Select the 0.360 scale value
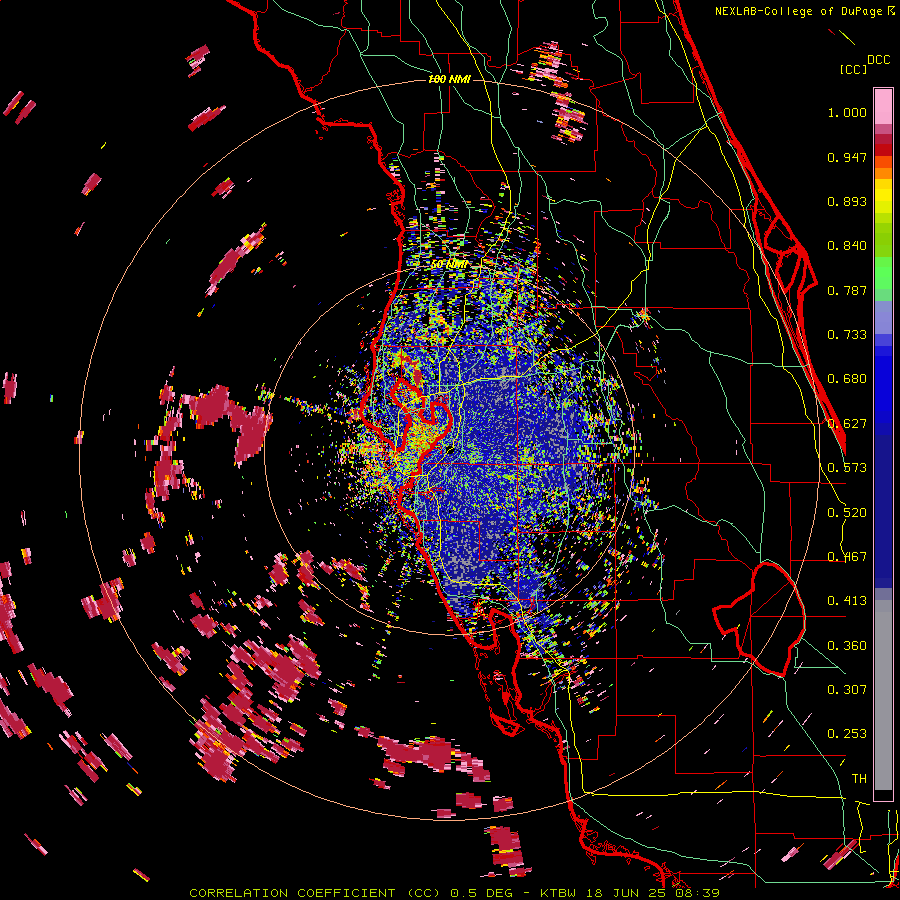900x900 pixels. pyautogui.click(x=847, y=646)
